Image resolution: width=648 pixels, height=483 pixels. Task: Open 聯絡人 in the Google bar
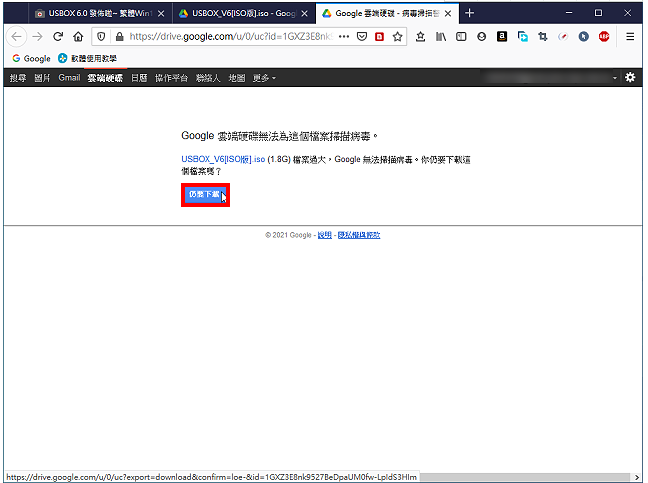click(208, 78)
